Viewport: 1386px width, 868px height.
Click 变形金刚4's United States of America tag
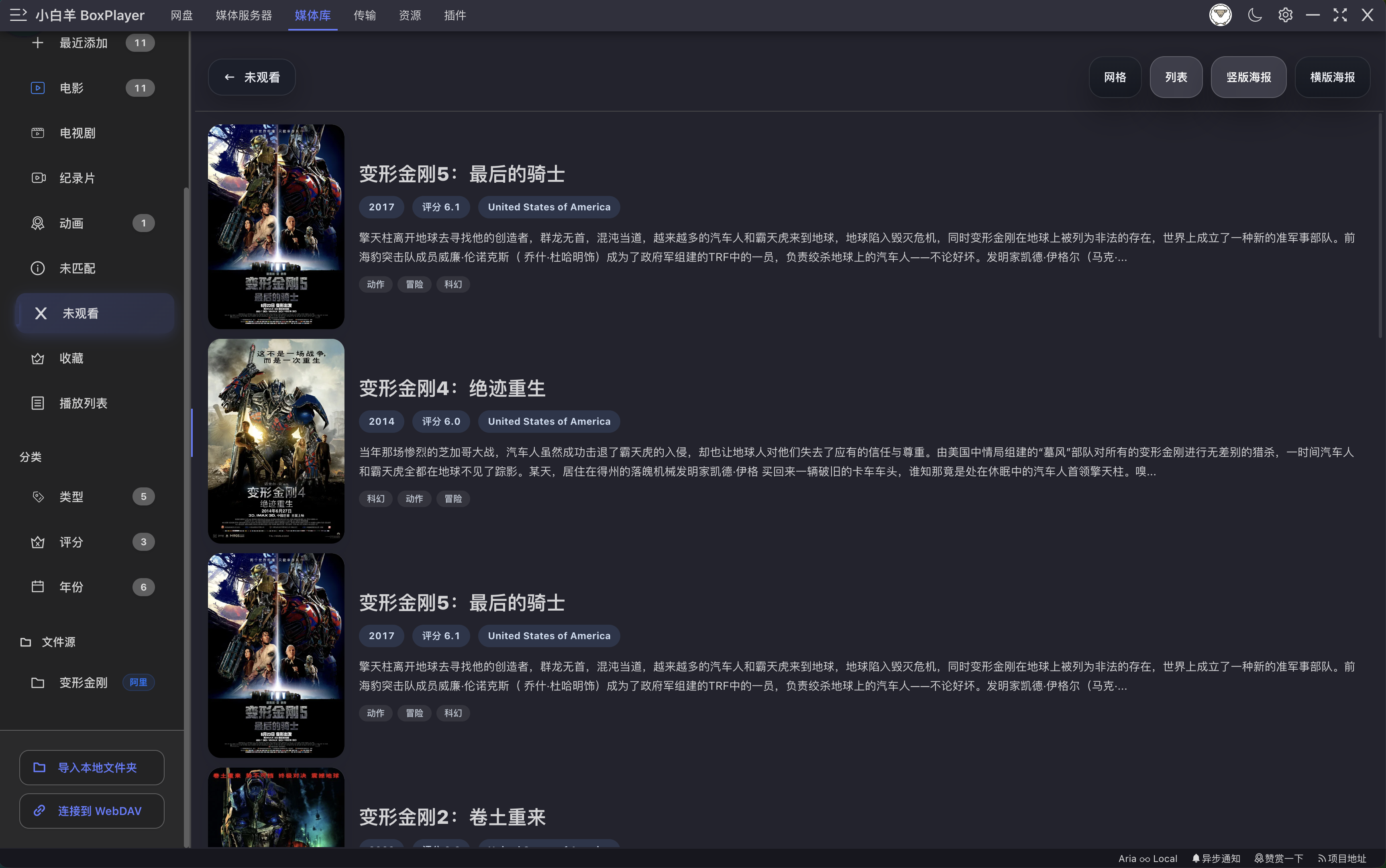coord(549,422)
